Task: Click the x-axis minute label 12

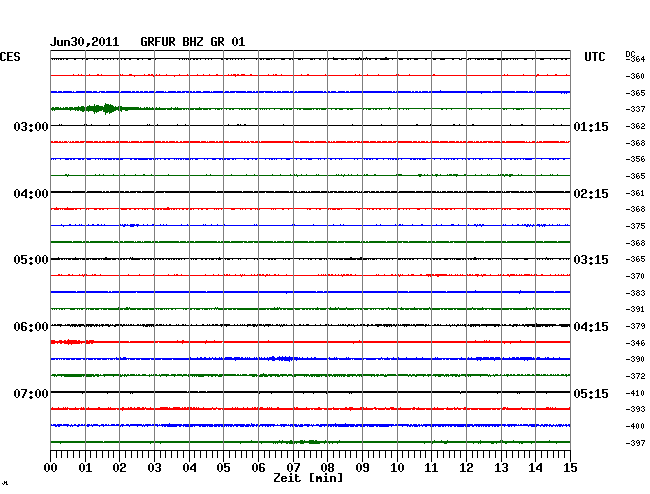Action: (466, 468)
